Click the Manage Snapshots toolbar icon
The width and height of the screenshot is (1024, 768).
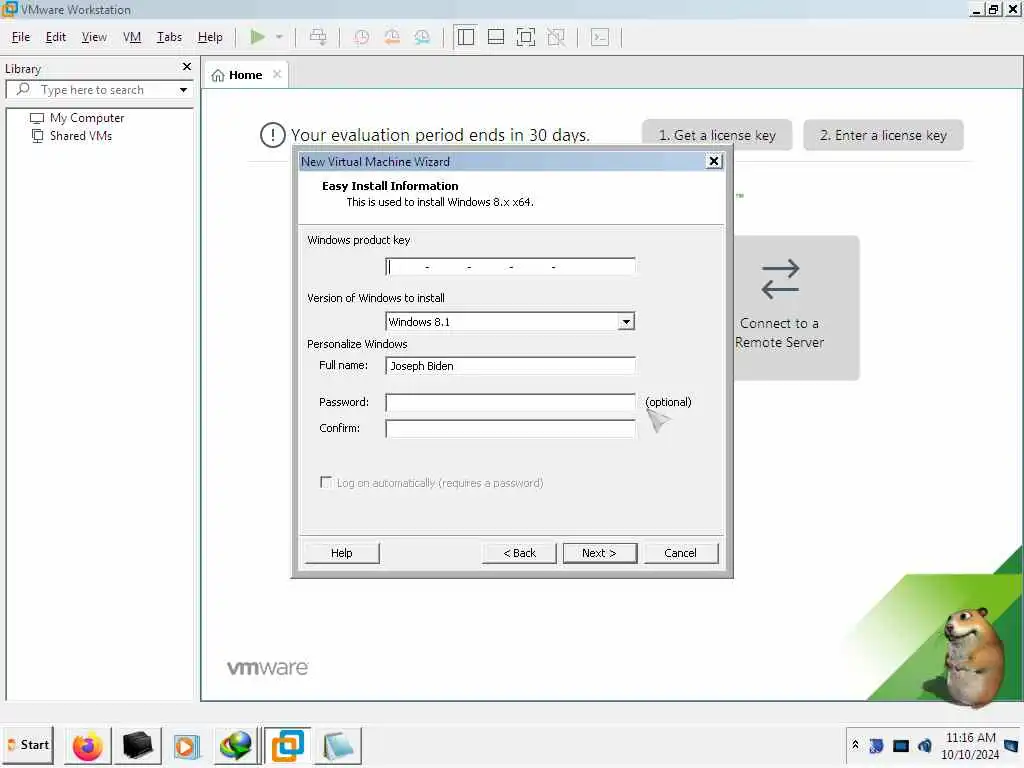tap(423, 37)
